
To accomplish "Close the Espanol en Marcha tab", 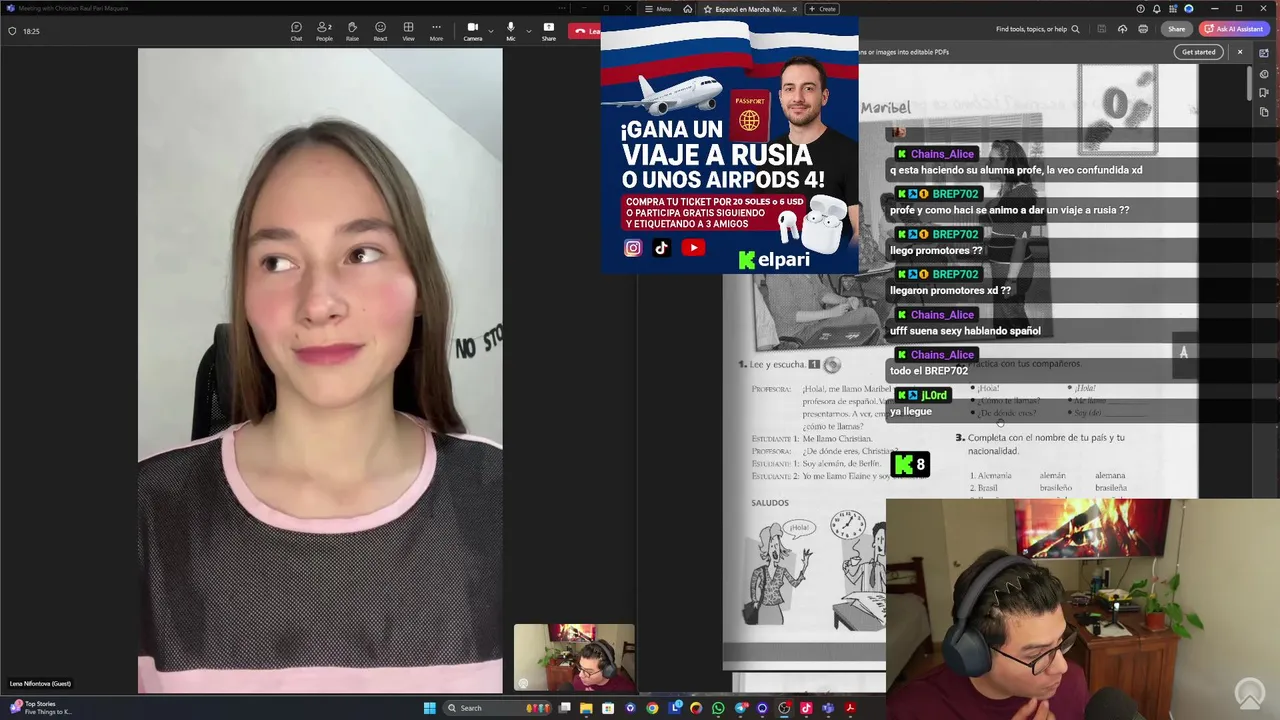I will [x=795, y=9].
